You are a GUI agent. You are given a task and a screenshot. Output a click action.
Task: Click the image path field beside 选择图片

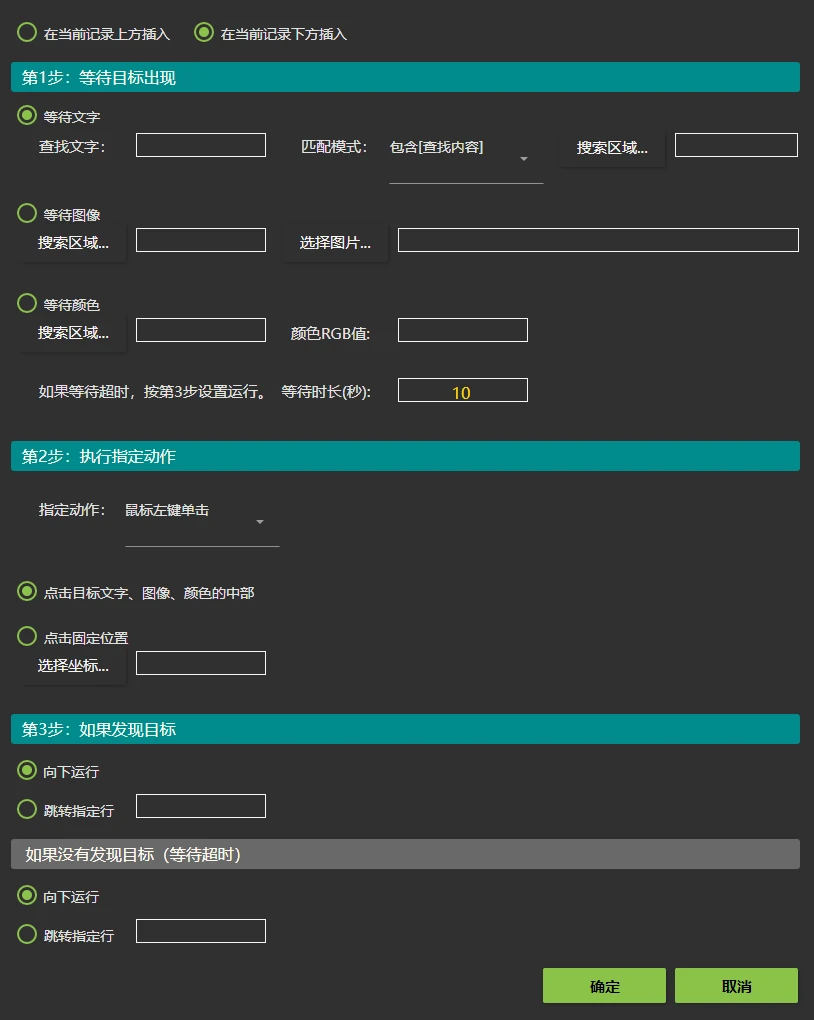click(x=598, y=241)
